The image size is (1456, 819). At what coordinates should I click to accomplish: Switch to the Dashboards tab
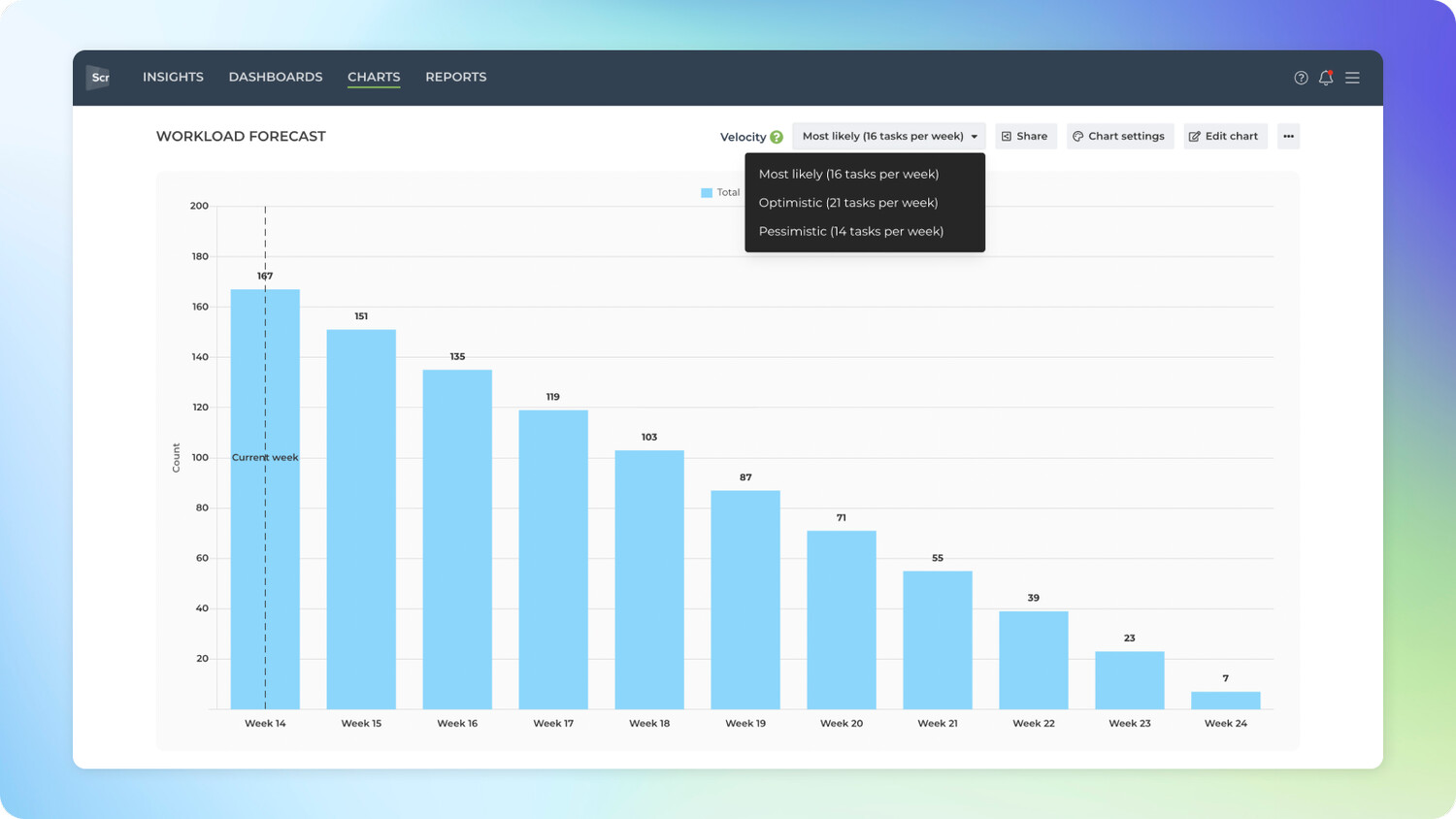[276, 77]
